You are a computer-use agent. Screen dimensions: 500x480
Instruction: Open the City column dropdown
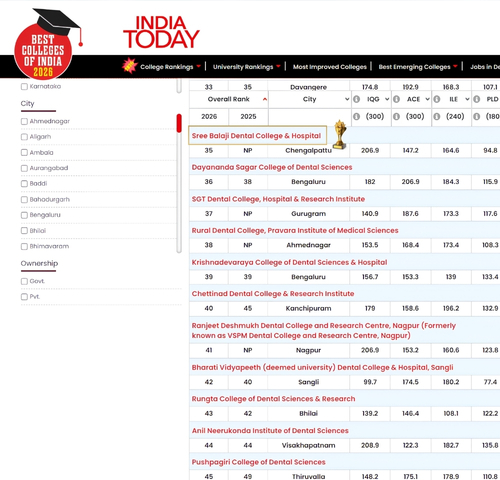pyautogui.click(x=347, y=99)
